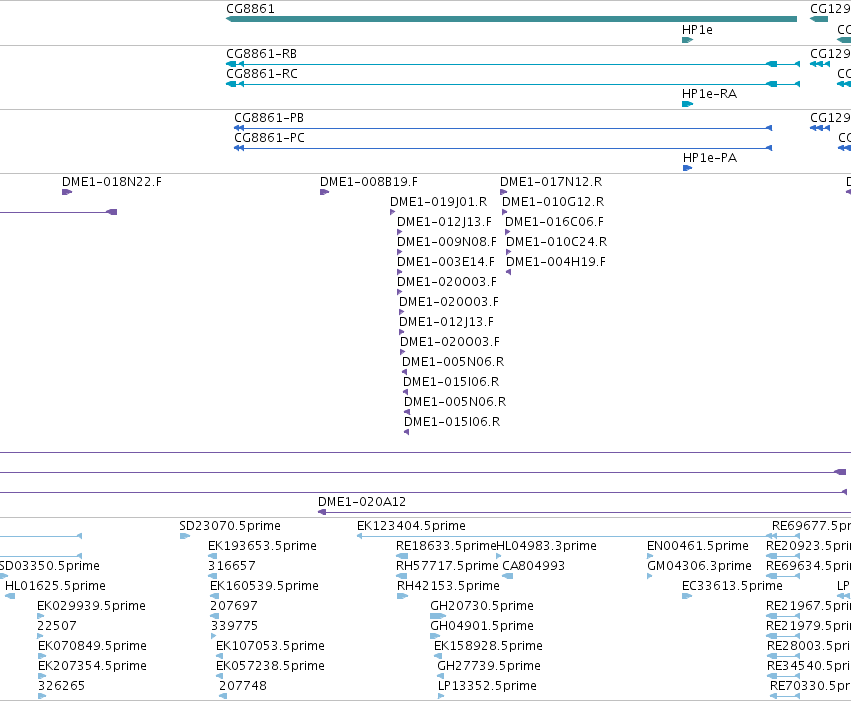
Task: Pick feature DME1-016C06.F
Action: pos(554,222)
